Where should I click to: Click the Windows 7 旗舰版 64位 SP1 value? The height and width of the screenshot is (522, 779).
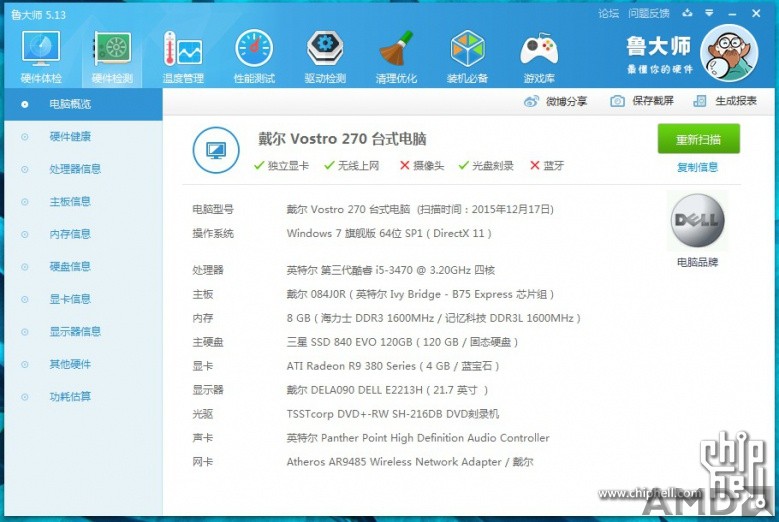click(389, 233)
